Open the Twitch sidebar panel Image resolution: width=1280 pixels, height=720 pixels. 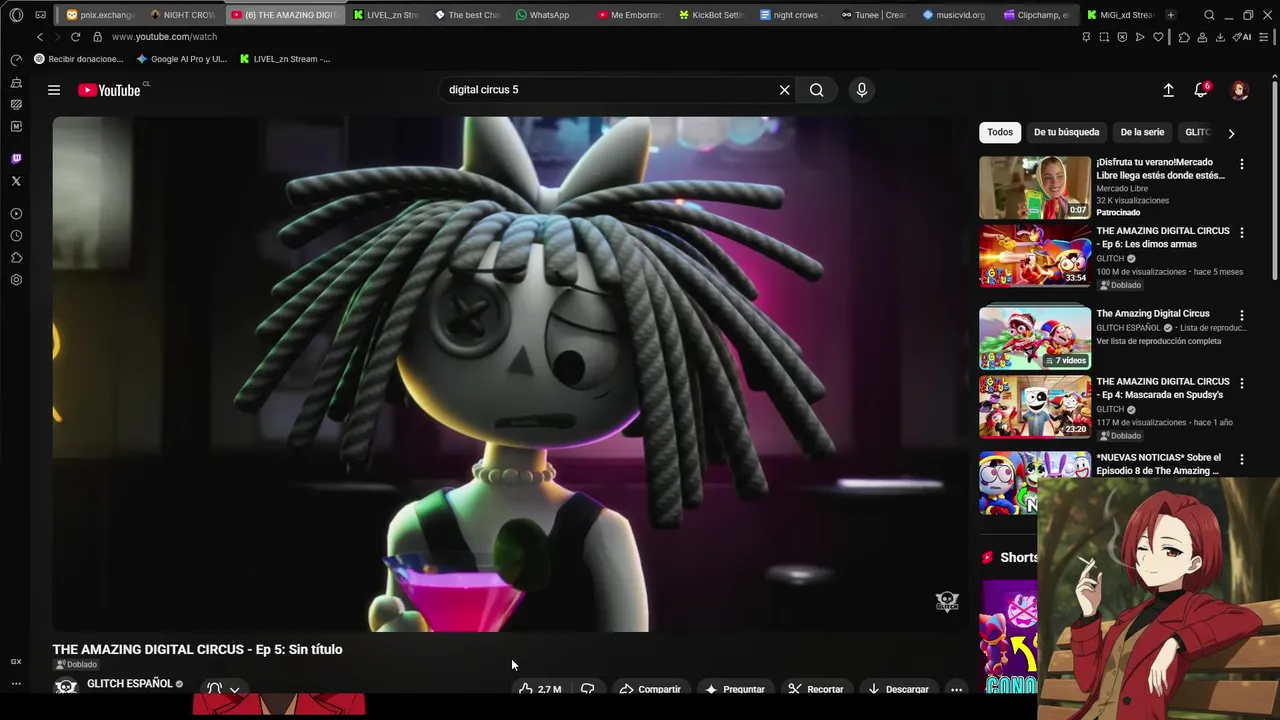(x=16, y=159)
